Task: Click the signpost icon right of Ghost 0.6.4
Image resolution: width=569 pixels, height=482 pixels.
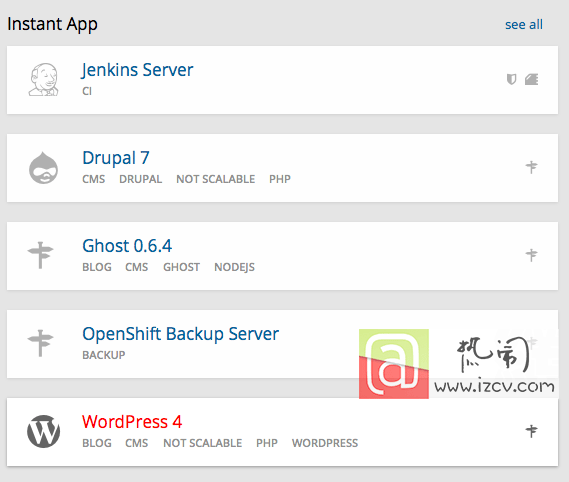Action: pos(532,255)
